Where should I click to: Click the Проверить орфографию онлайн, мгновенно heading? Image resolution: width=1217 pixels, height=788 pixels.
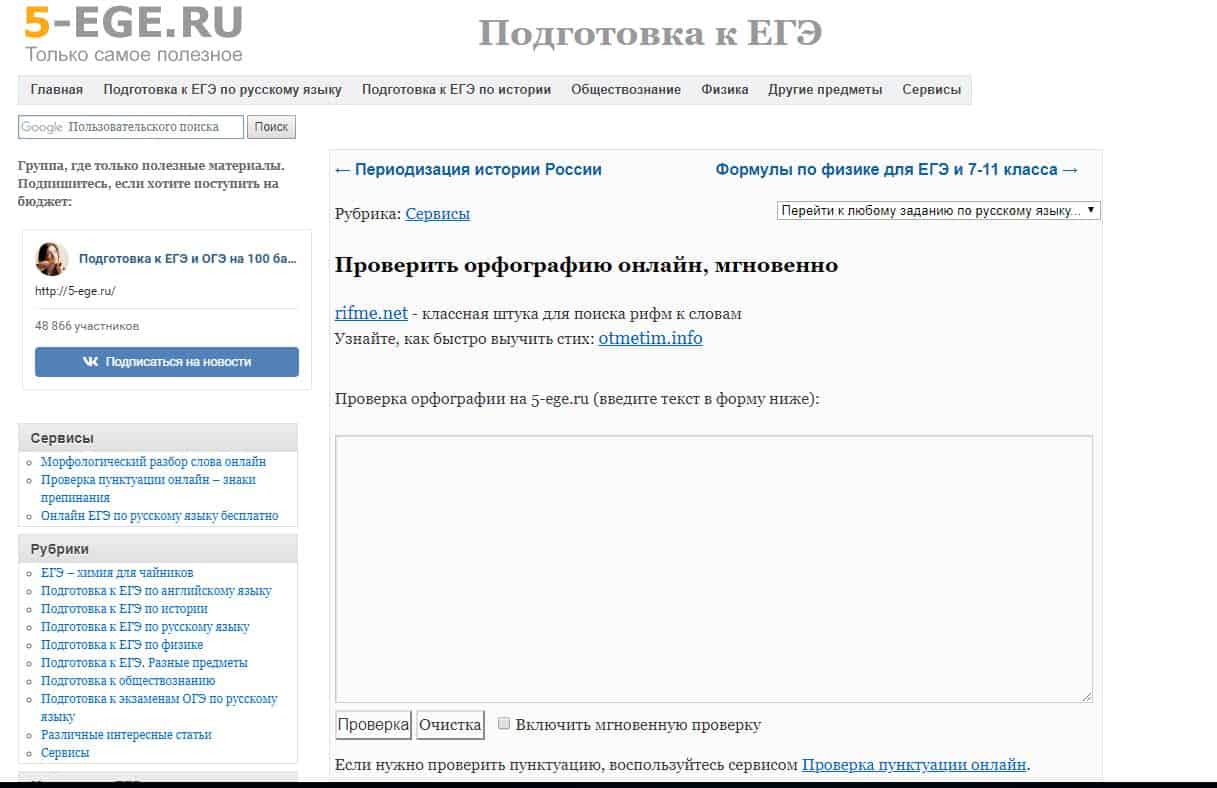(586, 266)
